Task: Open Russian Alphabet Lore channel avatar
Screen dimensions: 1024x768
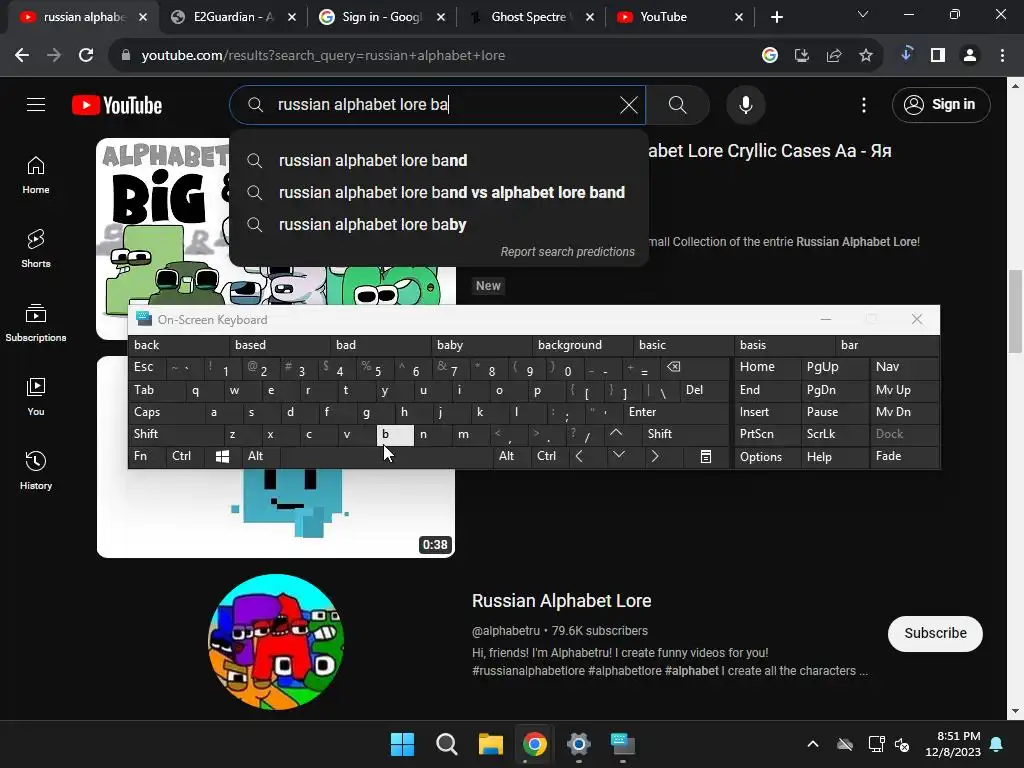Action: pos(276,642)
